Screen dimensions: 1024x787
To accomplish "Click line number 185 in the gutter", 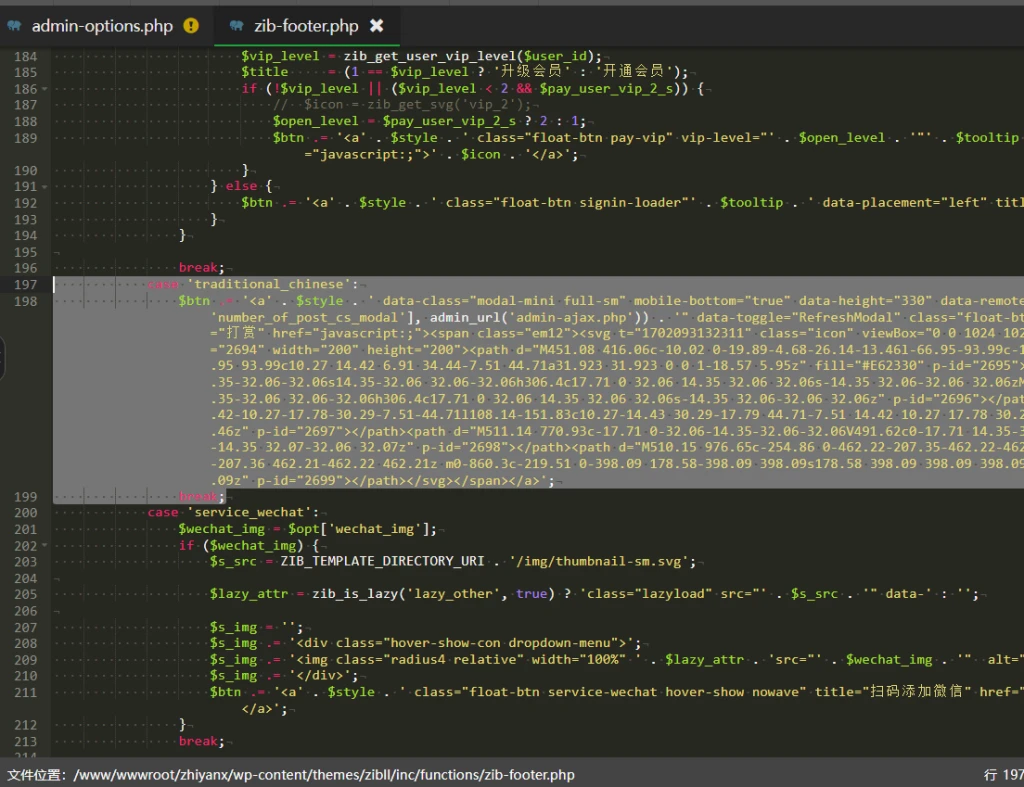I will click(25, 72).
